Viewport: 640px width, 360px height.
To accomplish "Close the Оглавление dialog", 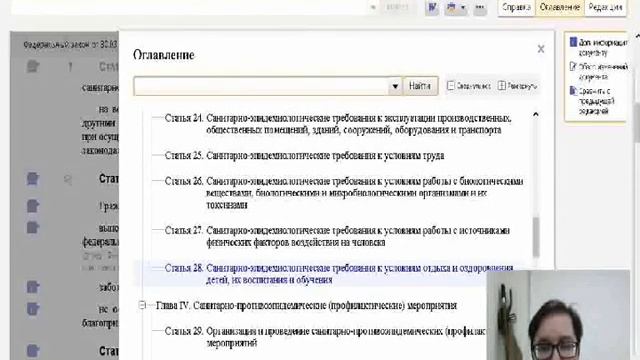I will click(541, 49).
